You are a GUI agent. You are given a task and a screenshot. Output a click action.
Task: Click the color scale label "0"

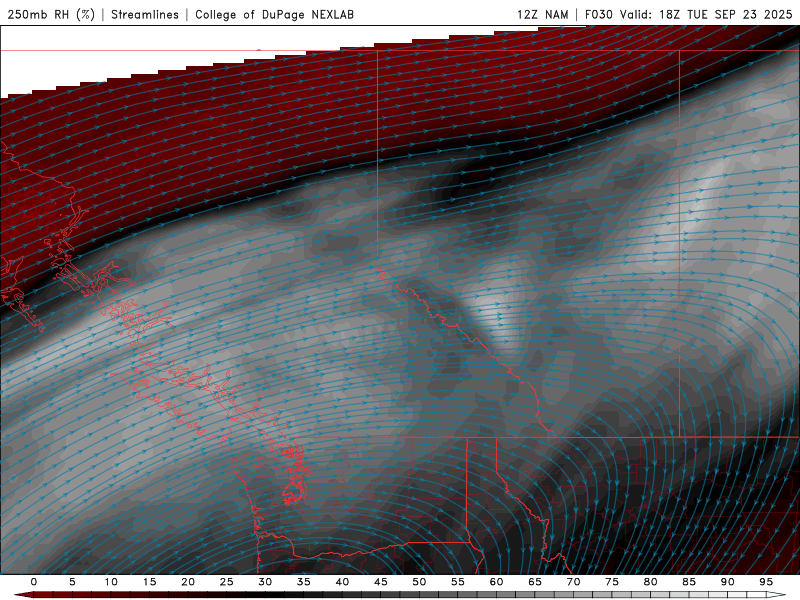(x=34, y=582)
